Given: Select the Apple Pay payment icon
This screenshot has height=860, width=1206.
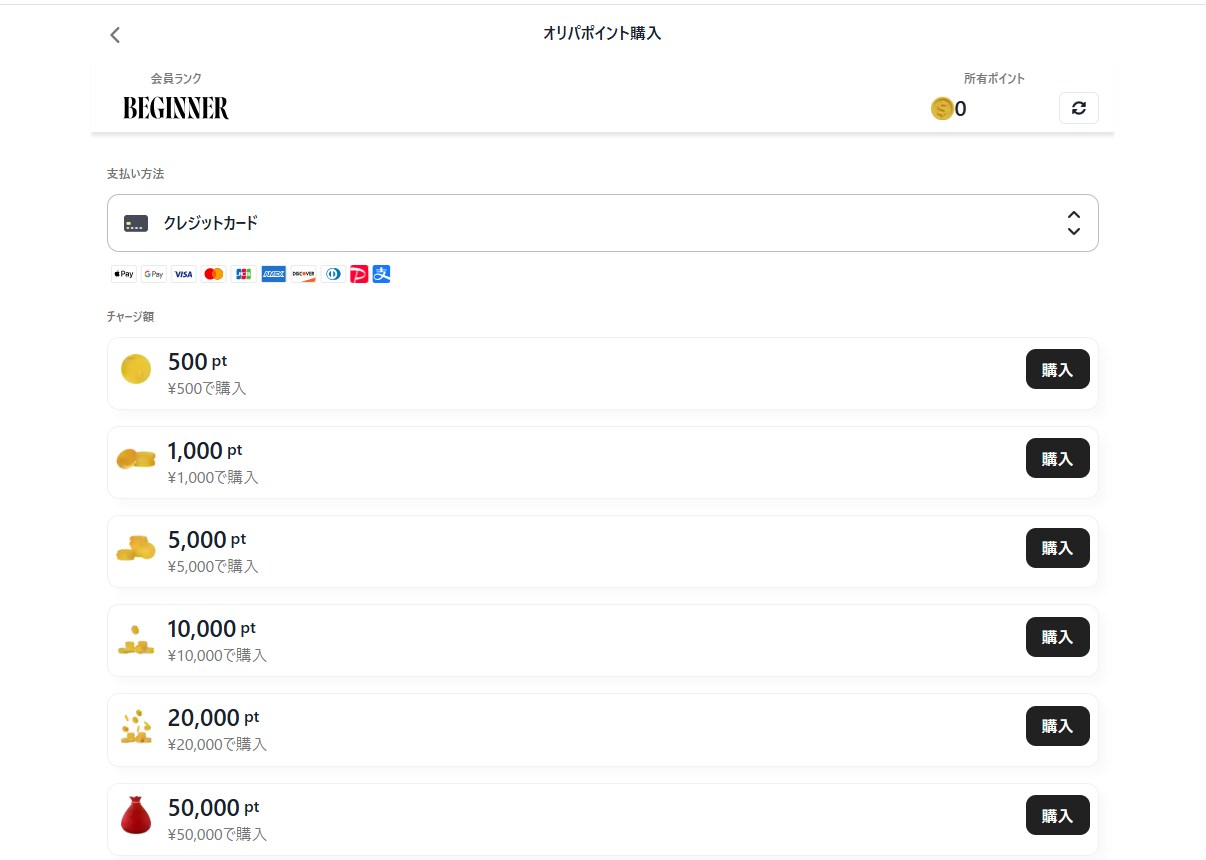Looking at the screenshot, I should tap(123, 273).
